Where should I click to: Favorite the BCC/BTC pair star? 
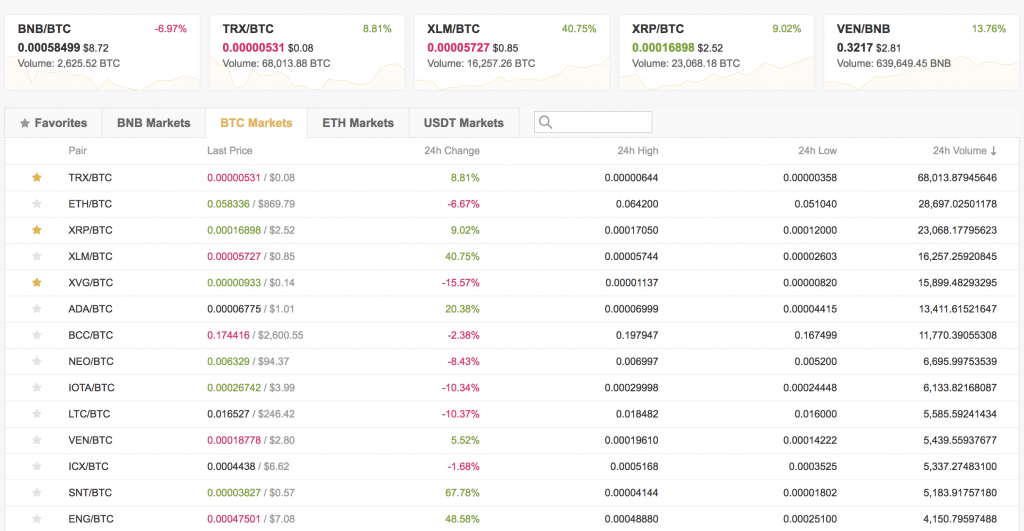(37, 335)
